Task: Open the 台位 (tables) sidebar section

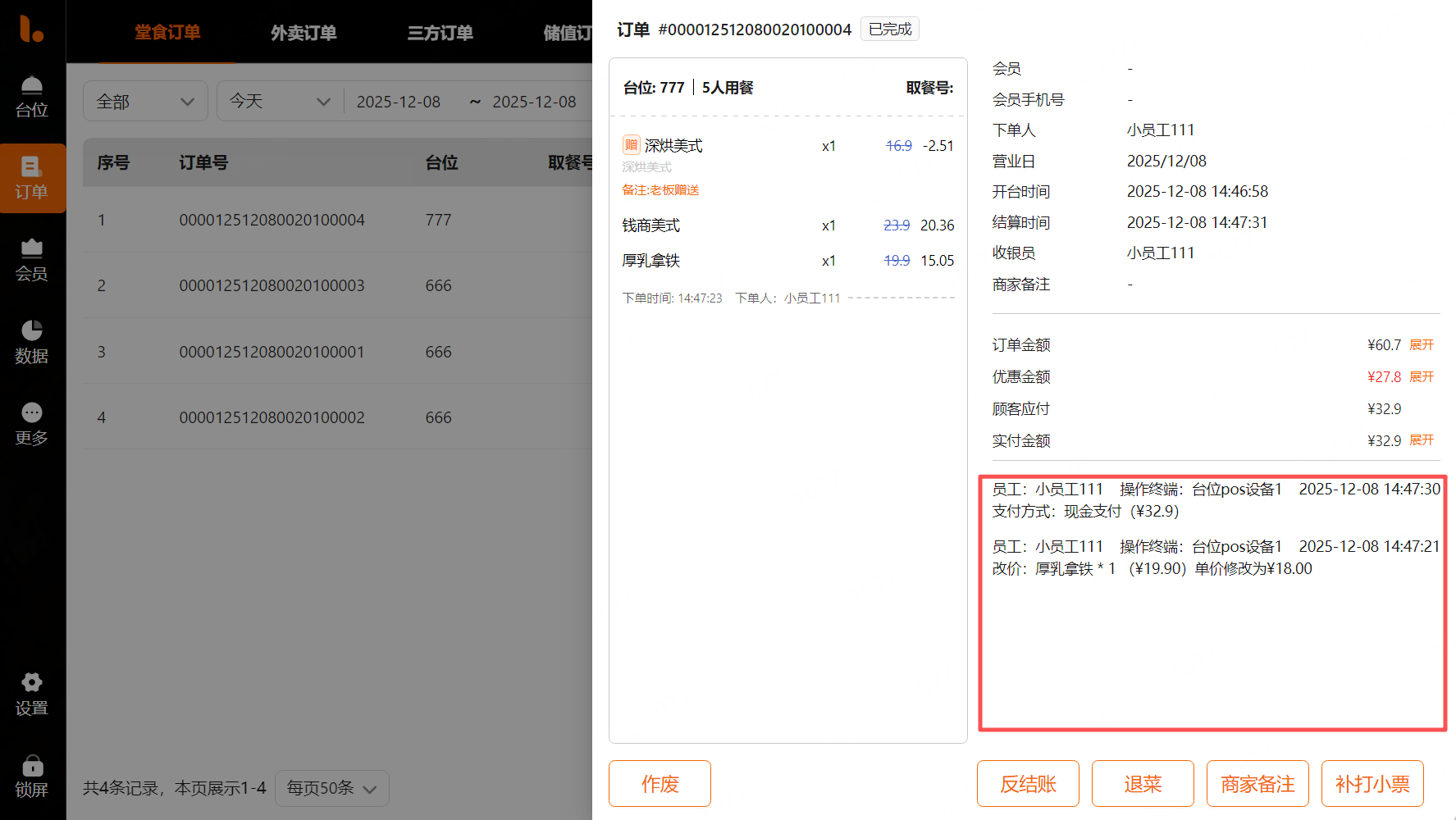Action: pos(32,97)
